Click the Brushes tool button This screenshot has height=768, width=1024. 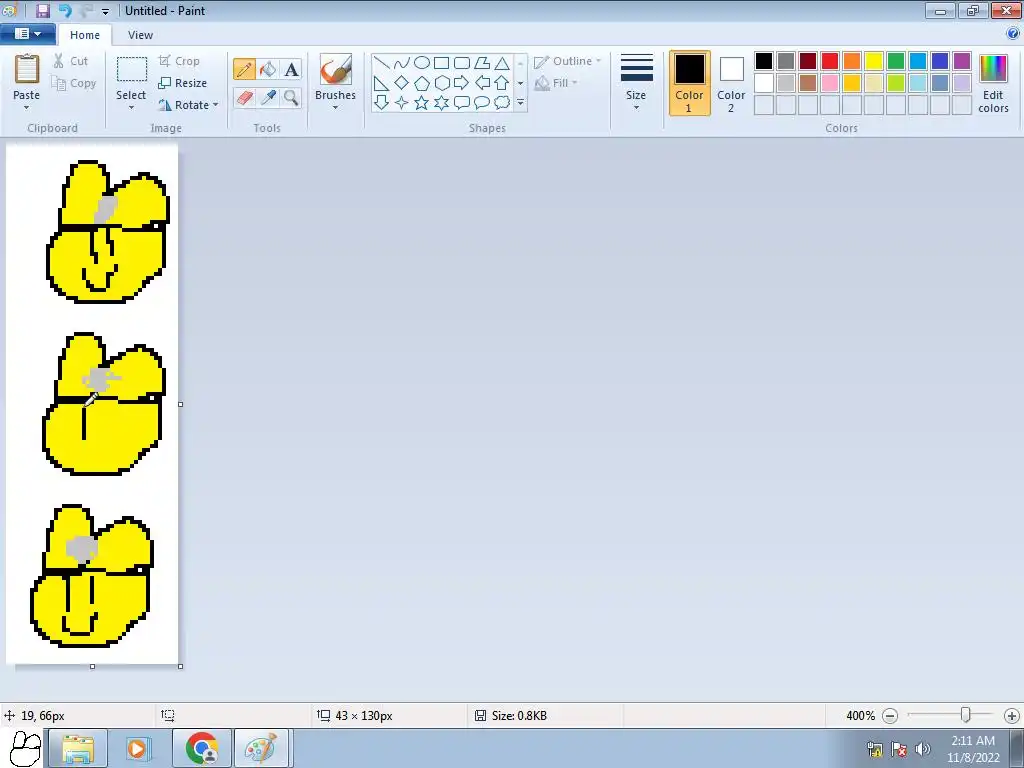coord(335,77)
